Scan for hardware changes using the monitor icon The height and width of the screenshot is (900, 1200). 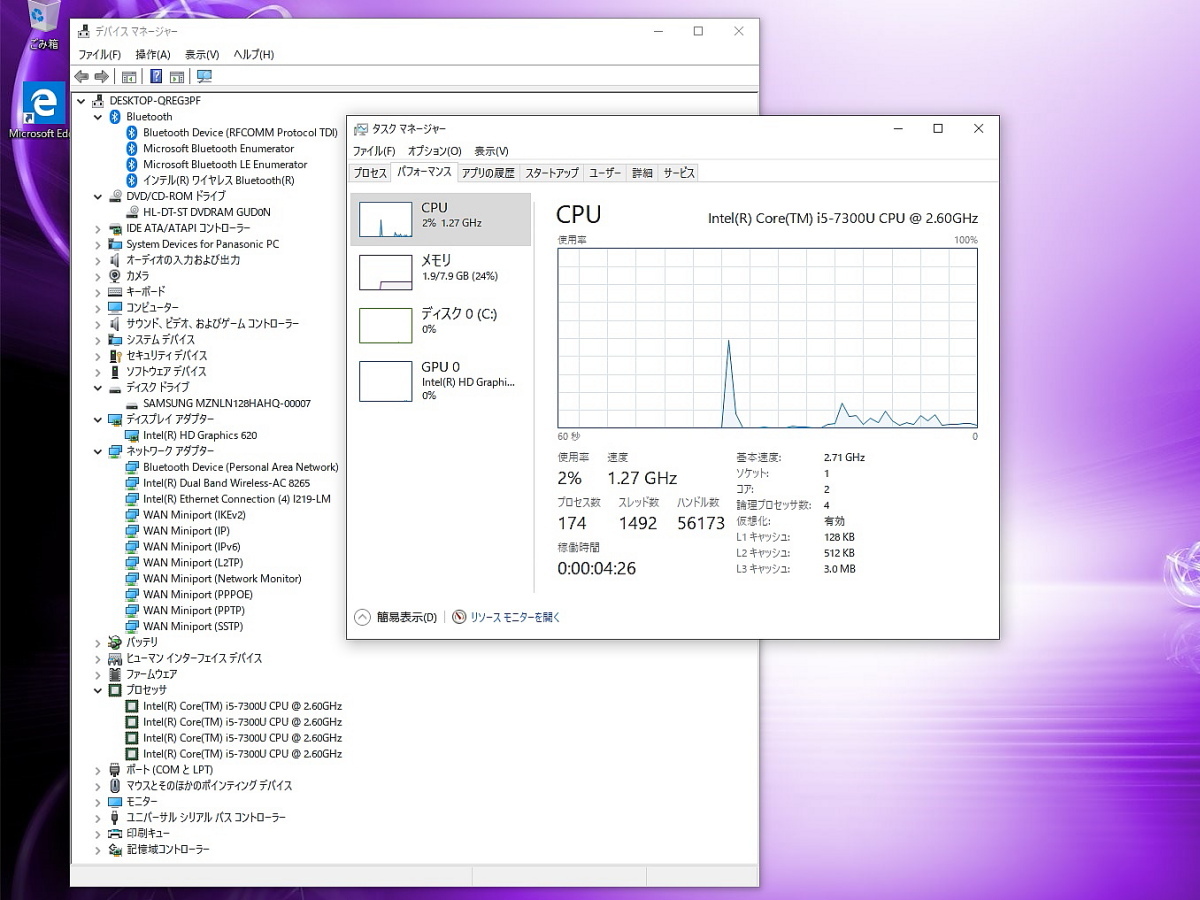click(x=204, y=77)
